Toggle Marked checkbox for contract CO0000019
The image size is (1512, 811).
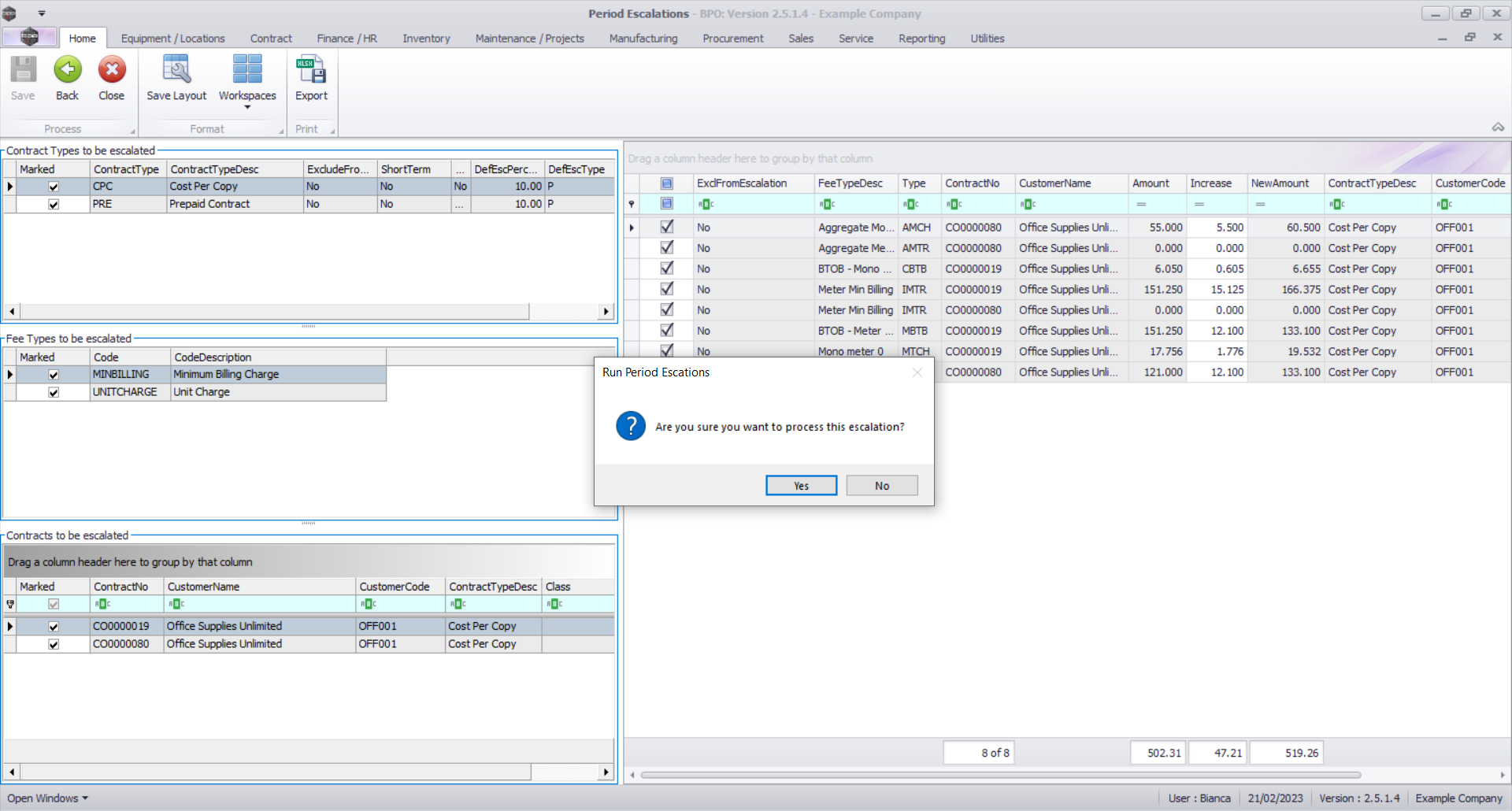click(x=54, y=627)
